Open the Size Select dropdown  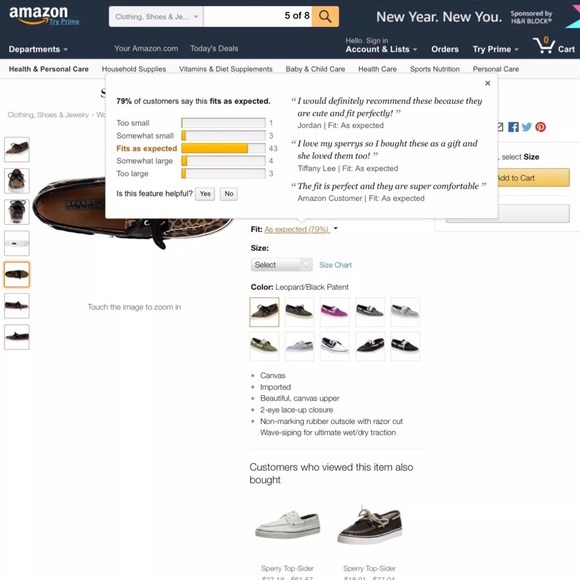[x=281, y=265]
